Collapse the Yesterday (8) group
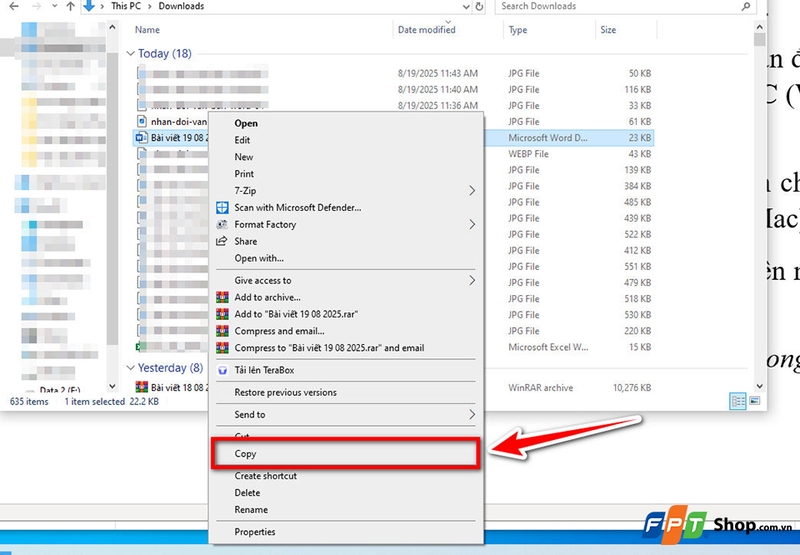 pos(131,367)
